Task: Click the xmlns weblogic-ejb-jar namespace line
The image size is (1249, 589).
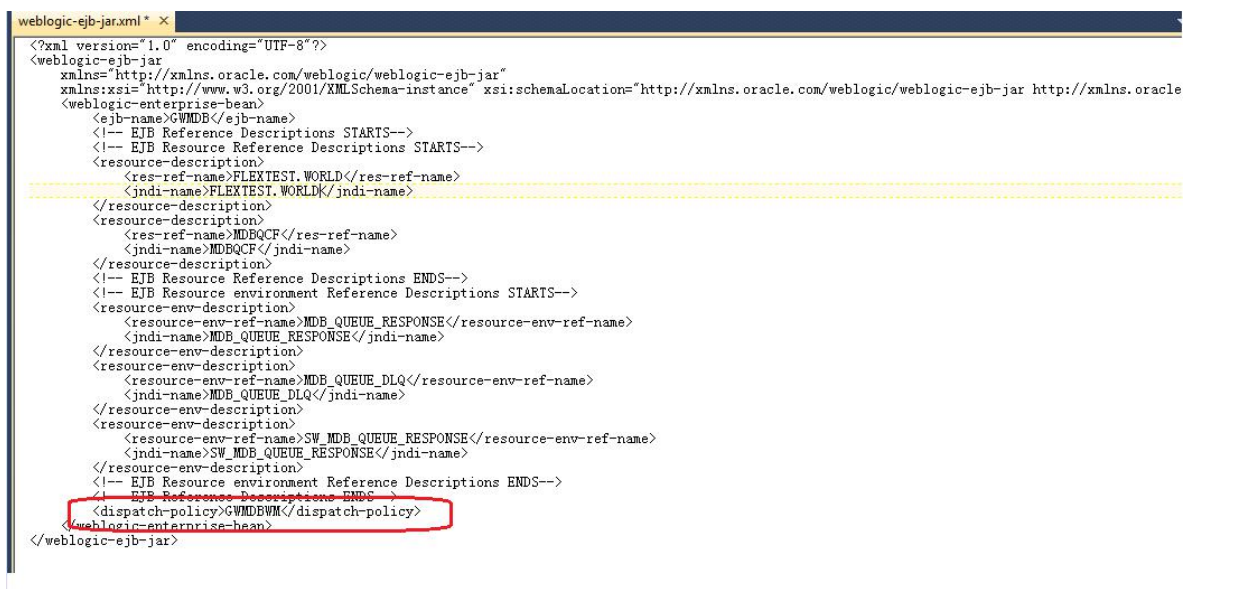Action: pos(284,75)
